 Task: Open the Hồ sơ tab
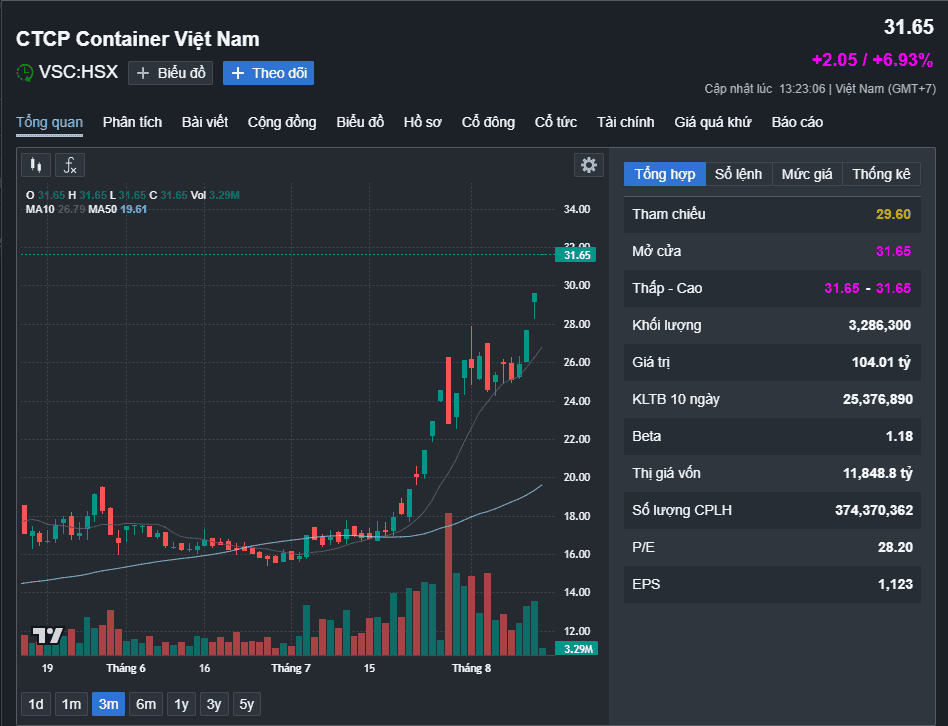[423, 122]
